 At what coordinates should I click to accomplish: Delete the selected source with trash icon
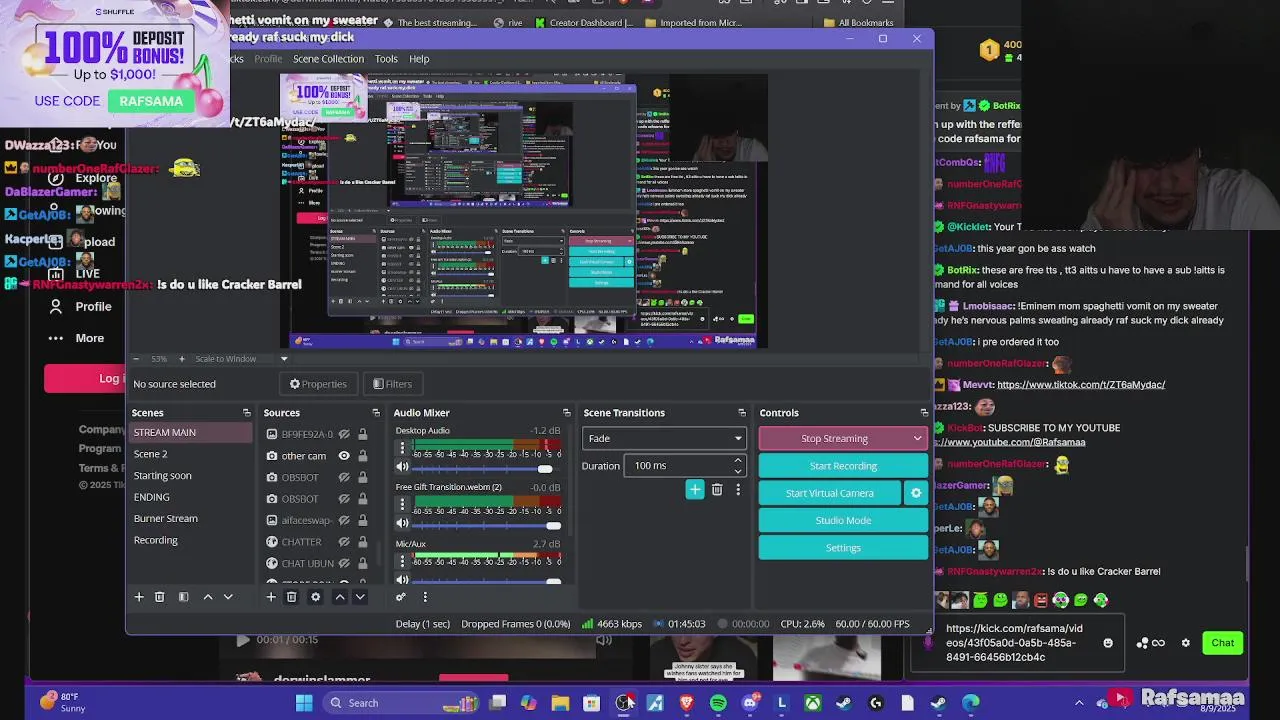[x=291, y=597]
